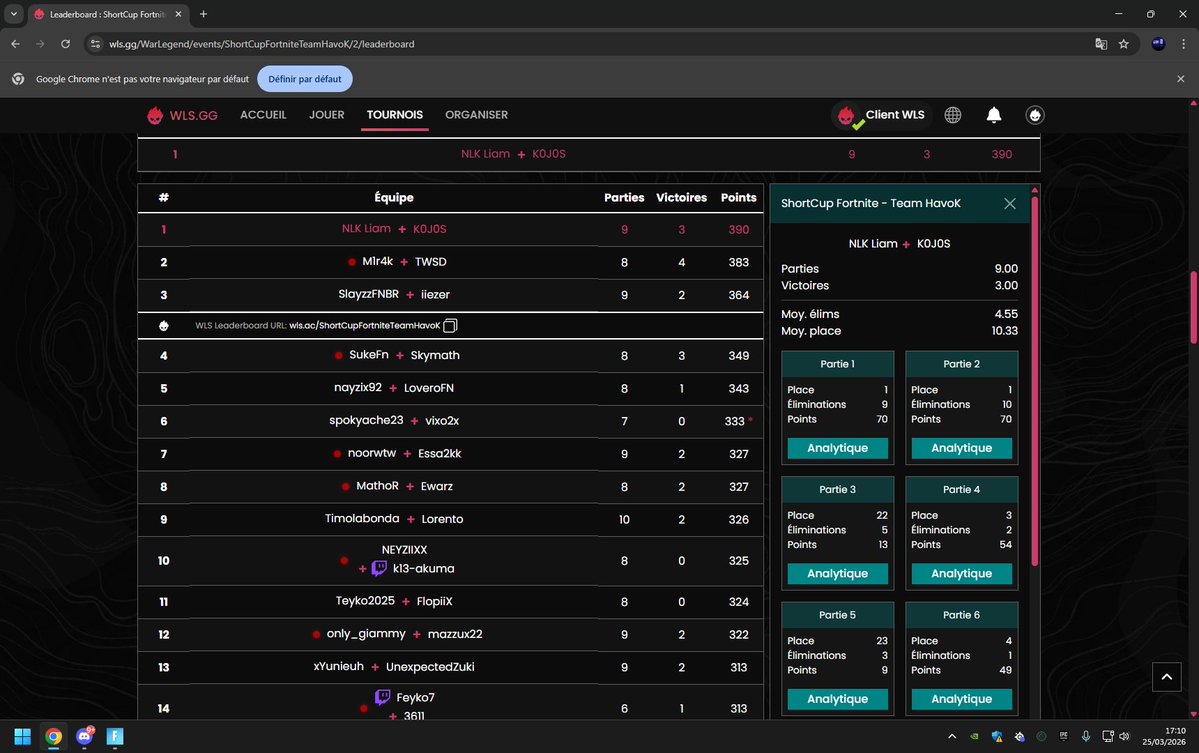Select the Leaderboard browser tab
Image resolution: width=1199 pixels, height=753 pixels.
(x=109, y=15)
